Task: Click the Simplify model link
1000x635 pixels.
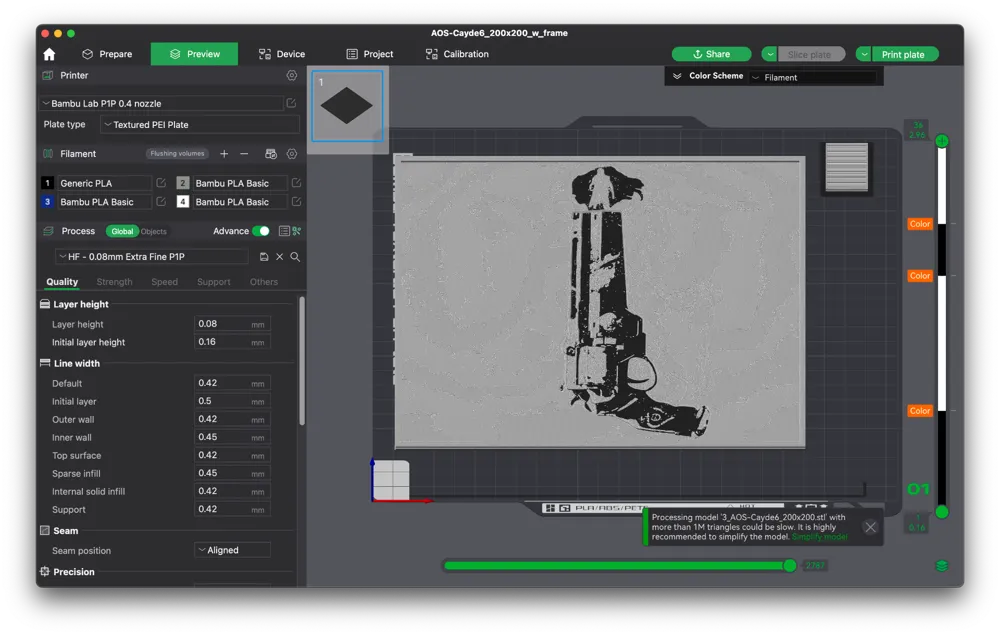Action: point(819,537)
